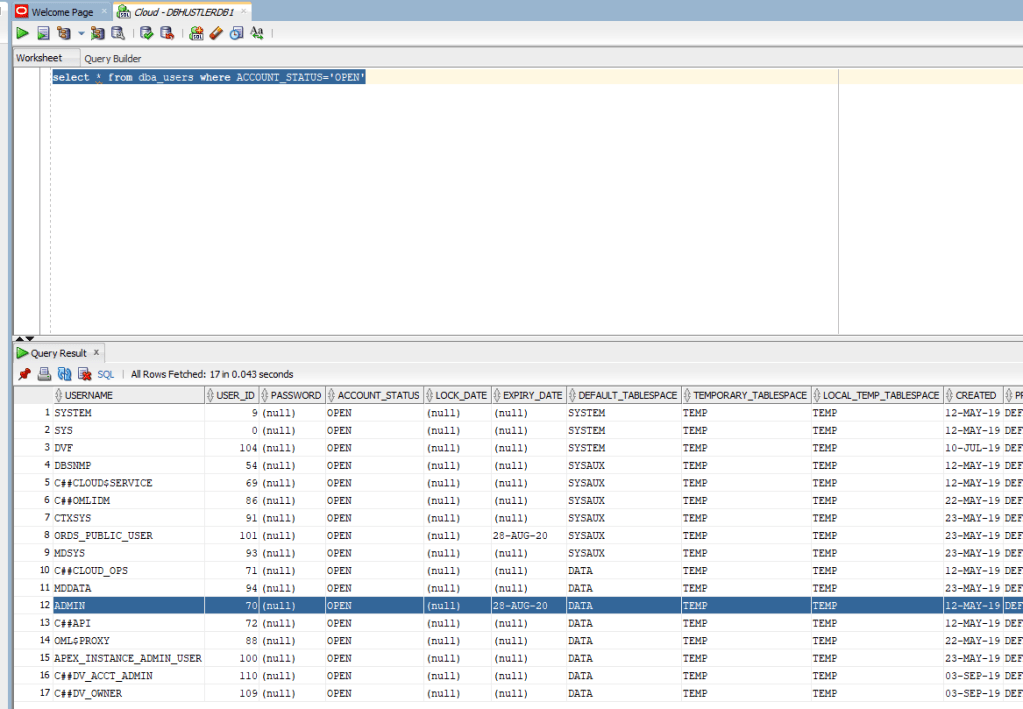The image size is (1023, 709).
Task: Click the SQL link in result toolbar
Action: (x=105, y=374)
